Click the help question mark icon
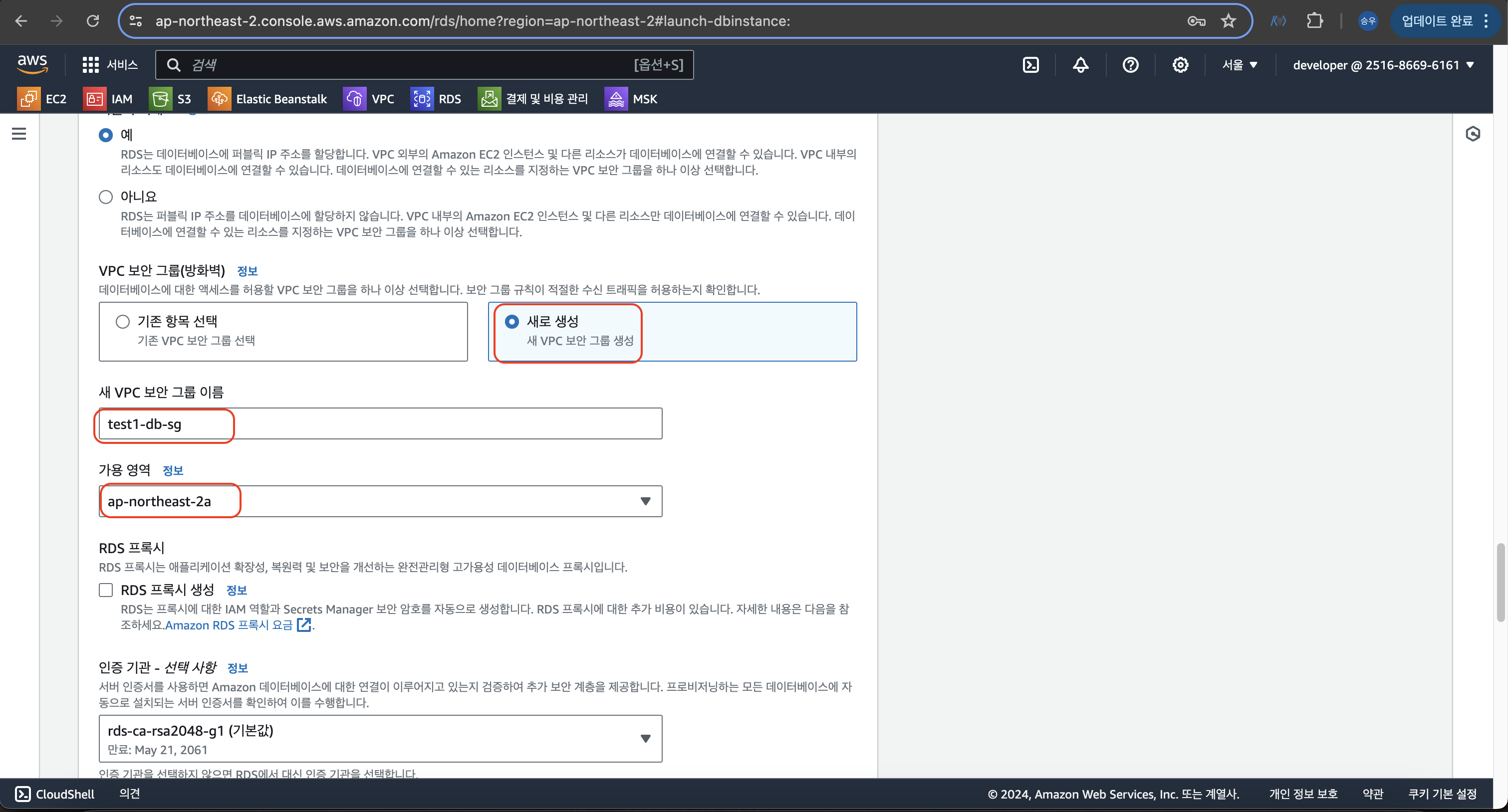 point(1130,65)
